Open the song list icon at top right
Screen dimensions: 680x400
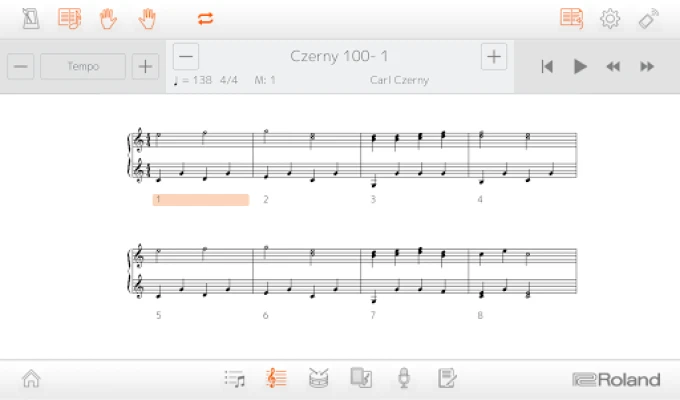[571, 18]
